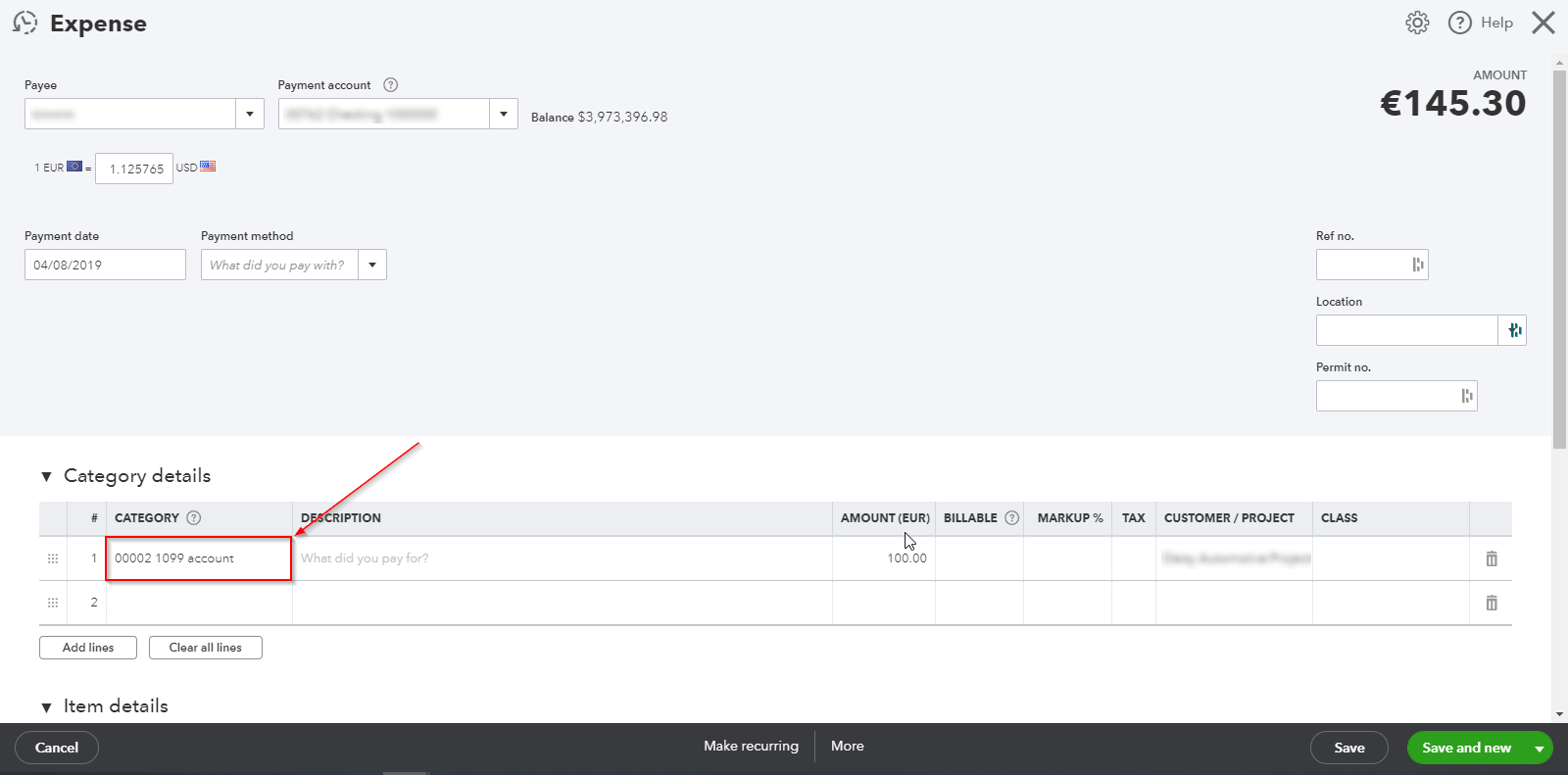Click the CUSTOMER / PROJECT column header
1568x775 pixels.
coord(1229,517)
